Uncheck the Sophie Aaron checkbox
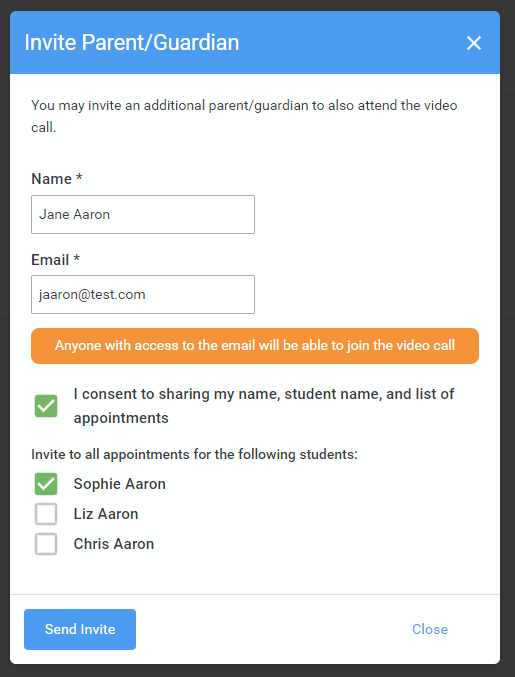 pyautogui.click(x=46, y=484)
